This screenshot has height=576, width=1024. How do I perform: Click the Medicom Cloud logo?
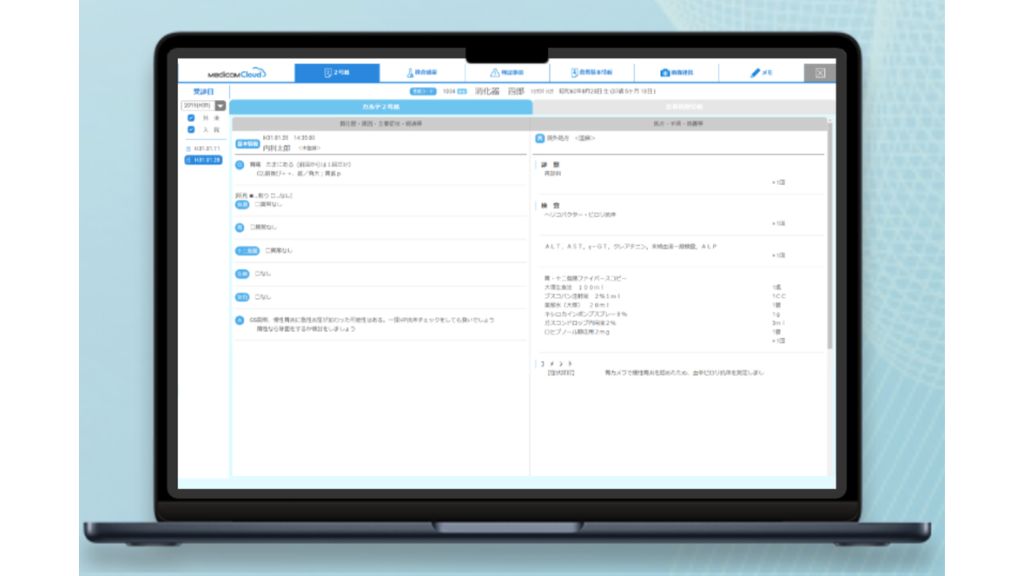point(236,73)
